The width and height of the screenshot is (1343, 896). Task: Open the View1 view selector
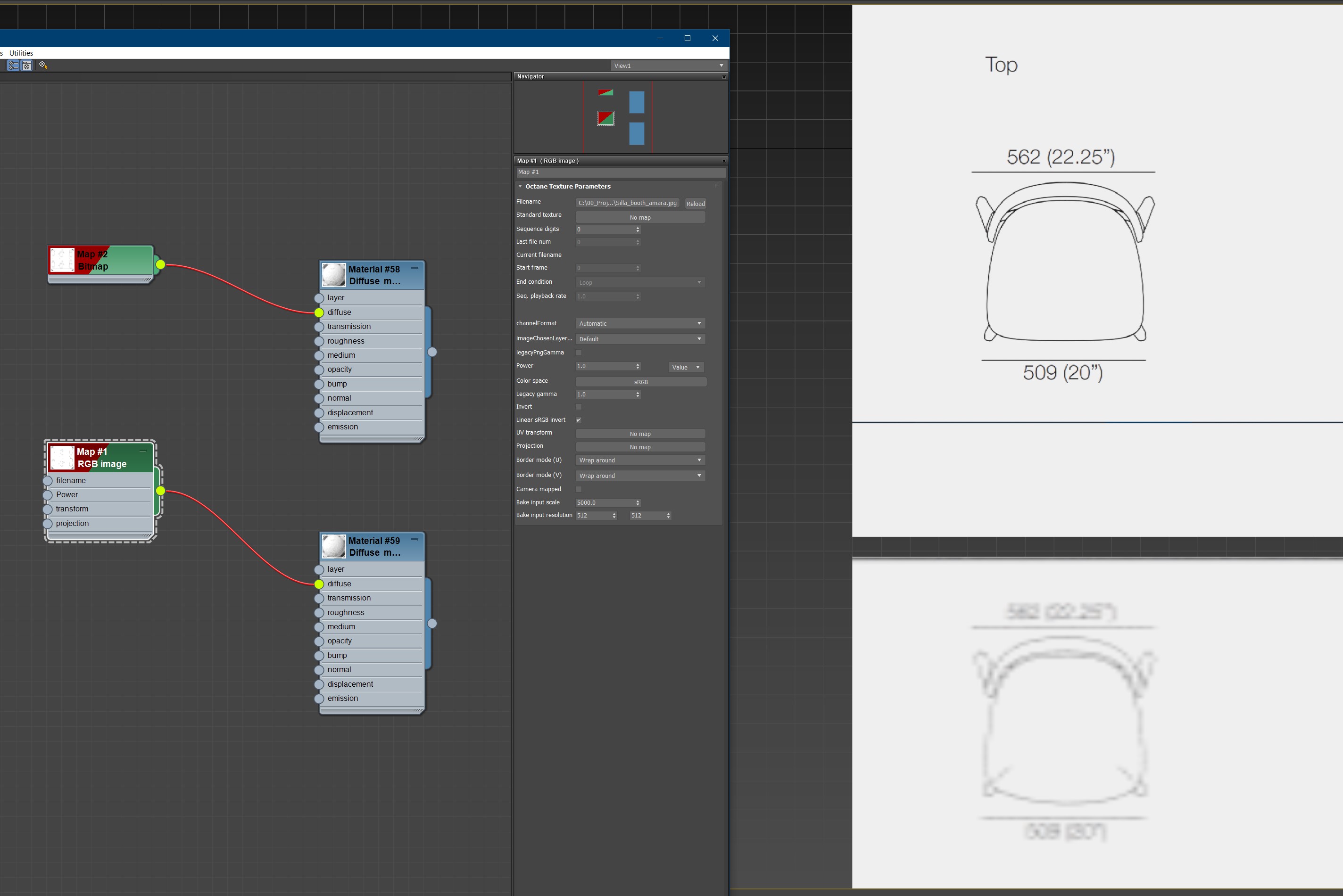tap(668, 66)
